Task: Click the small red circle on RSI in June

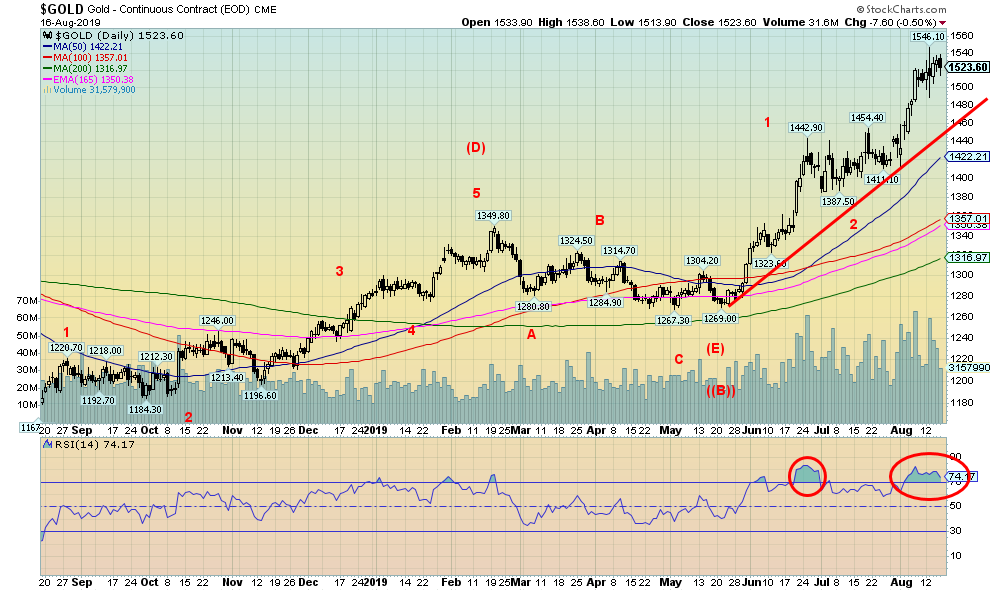Action: click(808, 474)
